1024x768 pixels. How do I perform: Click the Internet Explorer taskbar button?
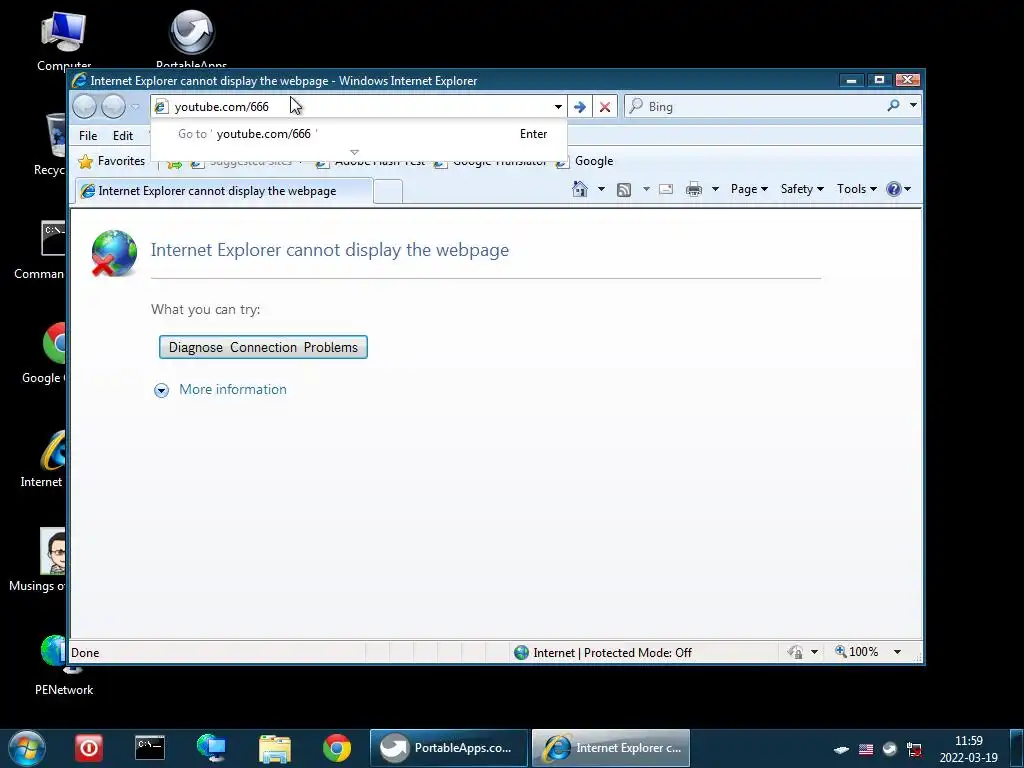(611, 748)
